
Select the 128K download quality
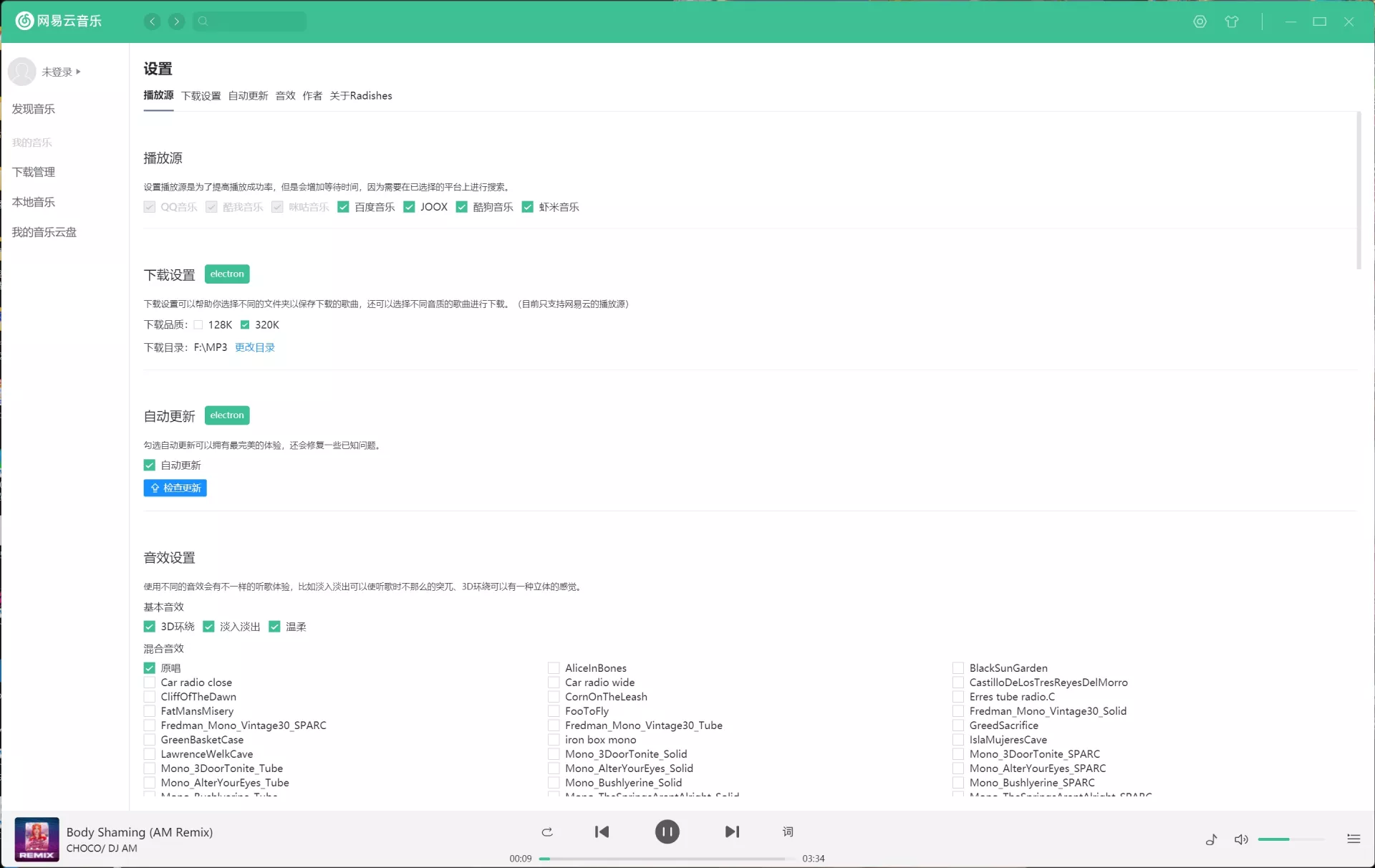click(x=198, y=325)
